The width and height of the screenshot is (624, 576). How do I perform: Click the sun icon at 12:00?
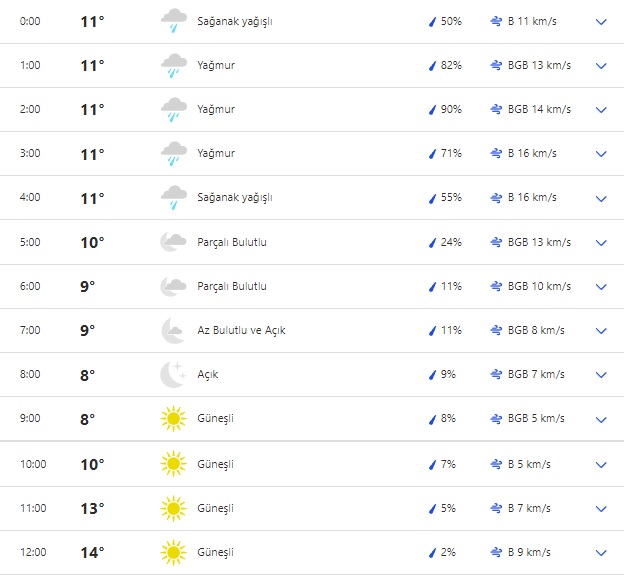tap(174, 552)
